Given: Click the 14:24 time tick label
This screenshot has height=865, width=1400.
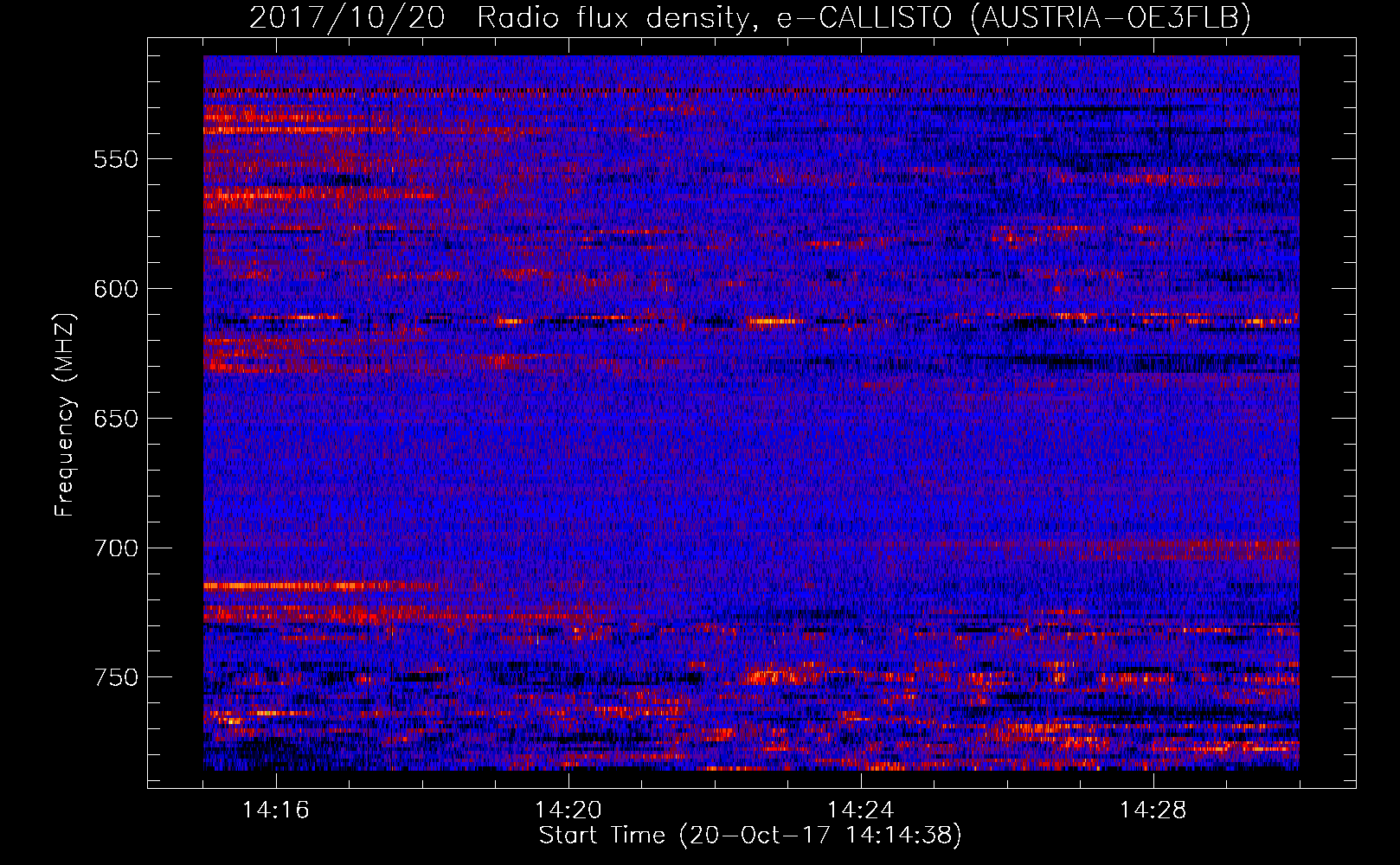Looking at the screenshot, I should (x=861, y=811).
